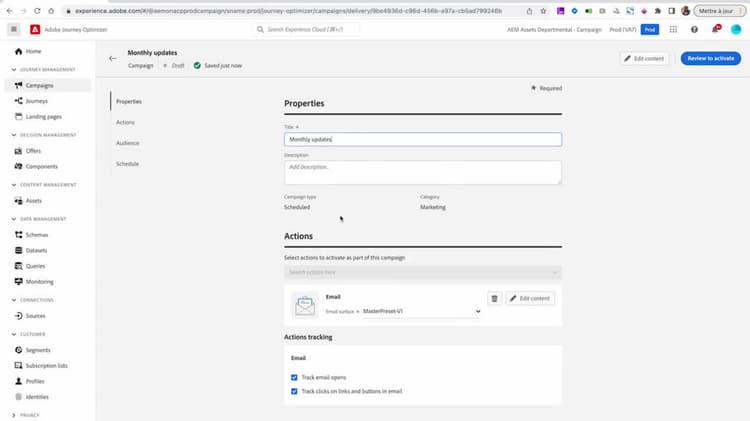Click the Schemas icon in sidebar
Viewport: 750px width, 421px height.
[19, 235]
